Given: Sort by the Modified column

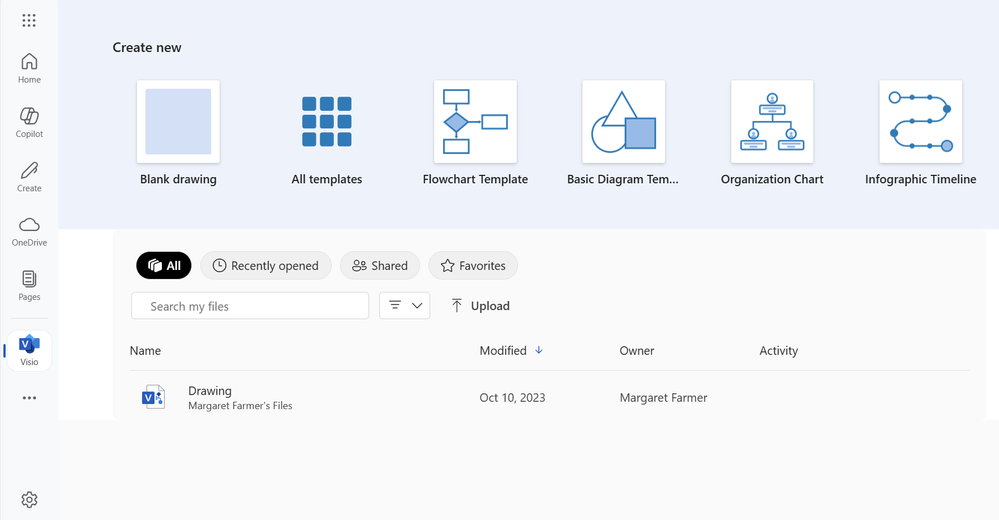Looking at the screenshot, I should click(503, 350).
